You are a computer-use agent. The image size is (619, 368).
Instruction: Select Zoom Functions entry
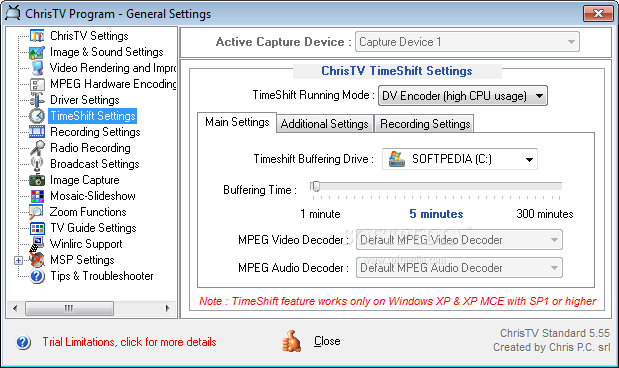click(x=88, y=212)
